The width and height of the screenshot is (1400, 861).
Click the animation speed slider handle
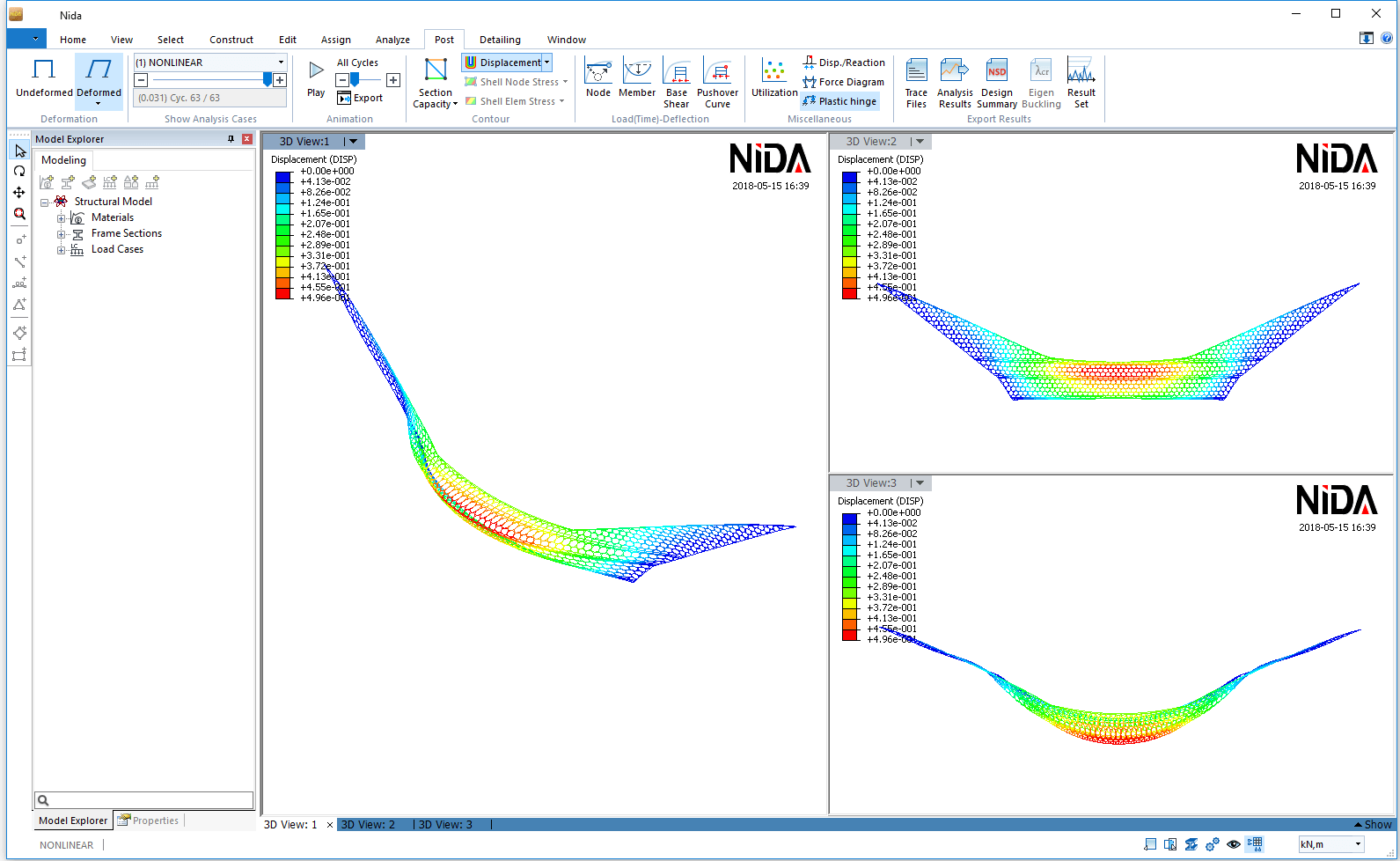pos(355,80)
